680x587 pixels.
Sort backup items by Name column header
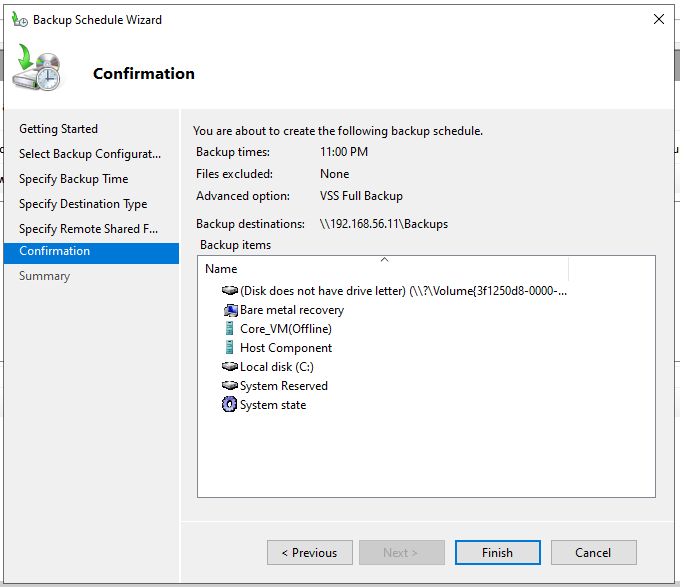(x=384, y=269)
